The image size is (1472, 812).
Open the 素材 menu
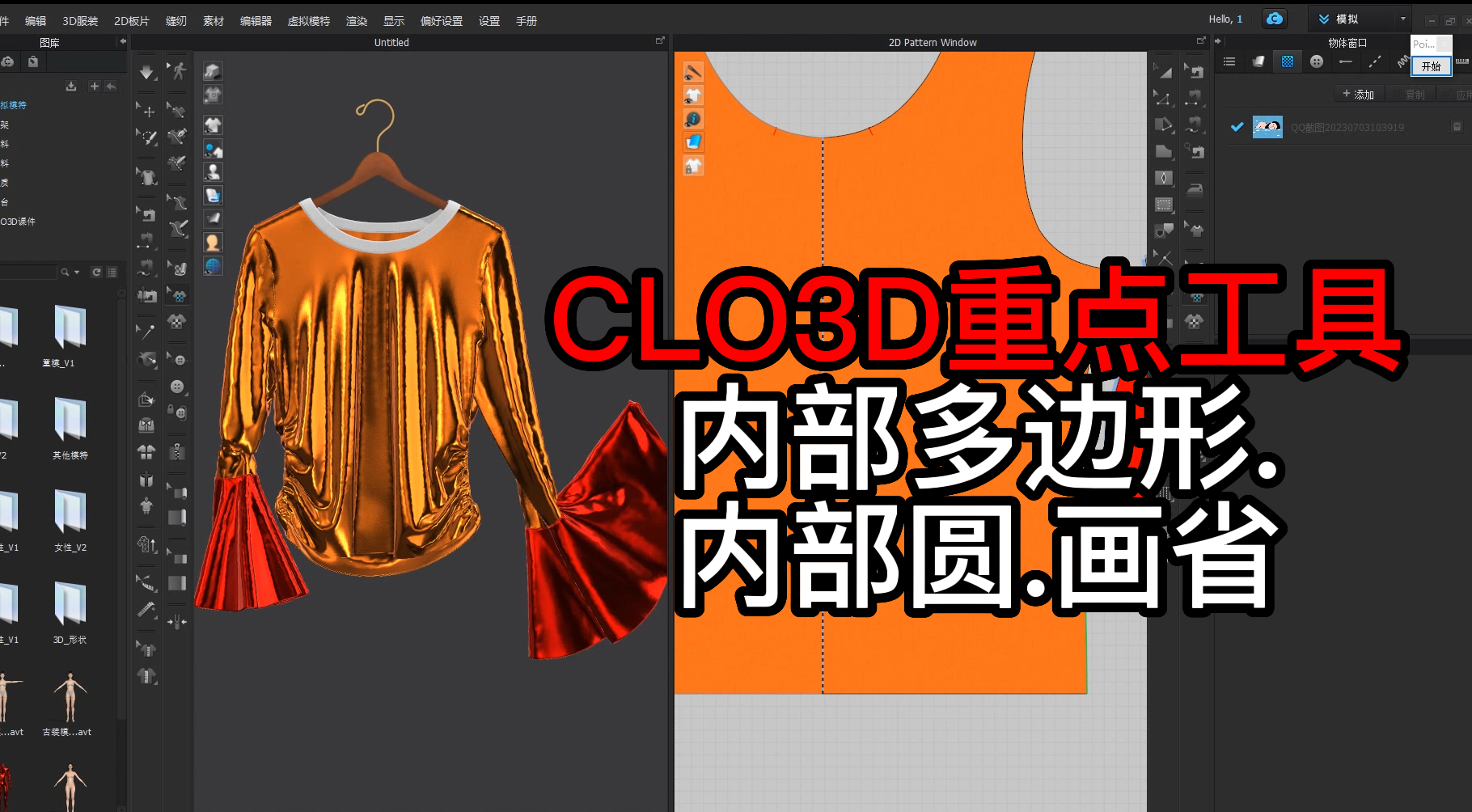click(x=214, y=21)
